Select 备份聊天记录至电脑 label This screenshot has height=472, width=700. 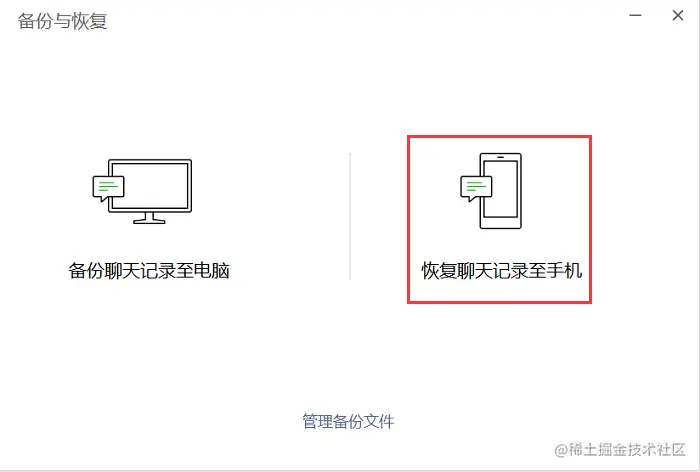[x=149, y=271]
